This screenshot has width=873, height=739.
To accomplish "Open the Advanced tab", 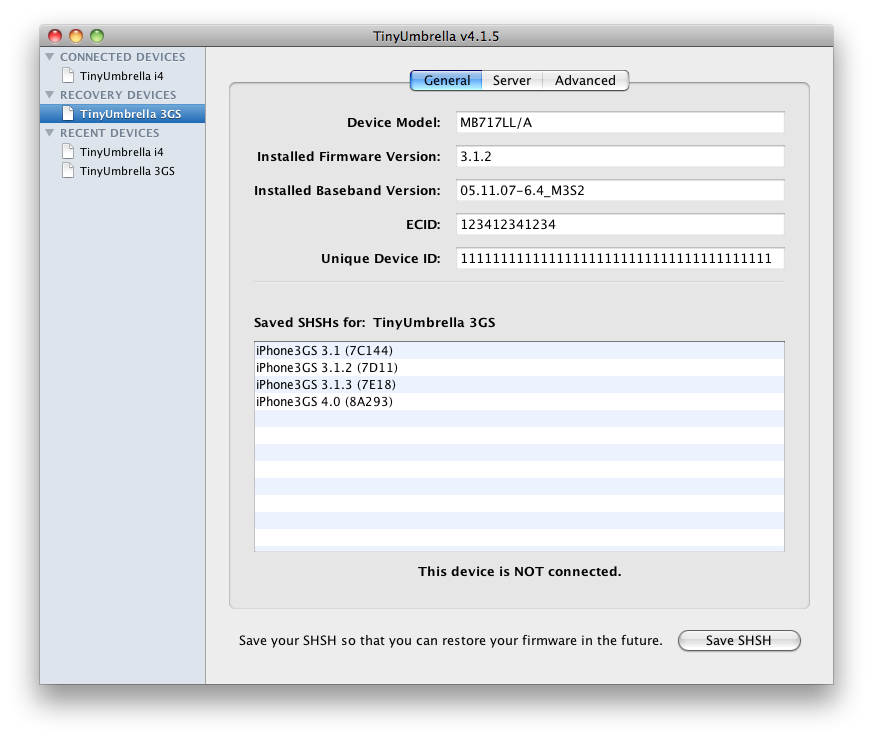I will point(585,80).
